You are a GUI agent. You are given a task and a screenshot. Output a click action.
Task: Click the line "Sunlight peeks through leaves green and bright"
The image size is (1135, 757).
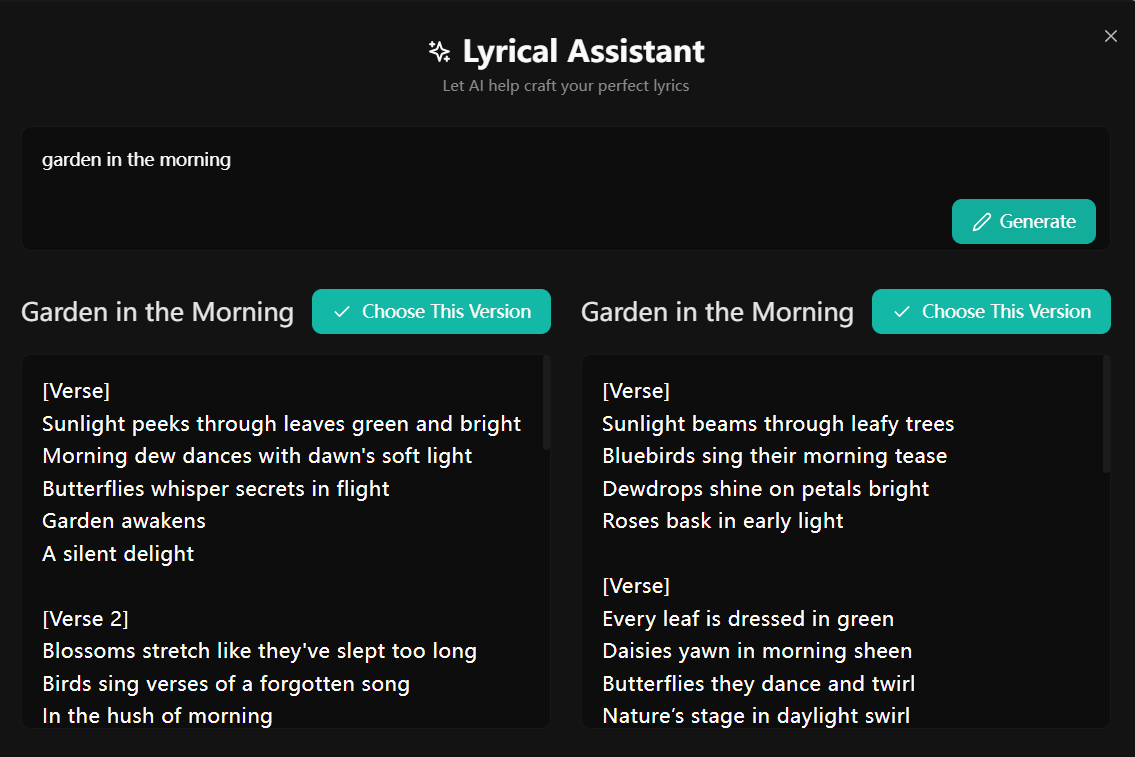pos(281,424)
